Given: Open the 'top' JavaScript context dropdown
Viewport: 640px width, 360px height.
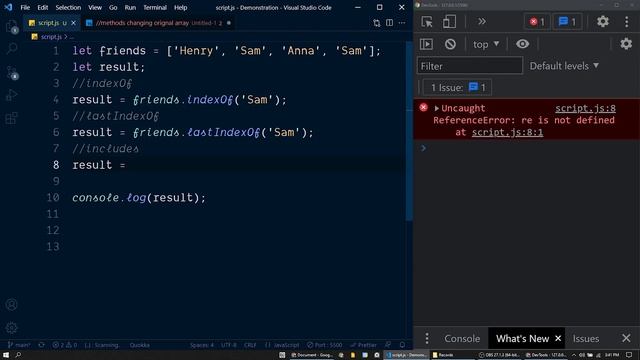Looking at the screenshot, I should pos(486,44).
